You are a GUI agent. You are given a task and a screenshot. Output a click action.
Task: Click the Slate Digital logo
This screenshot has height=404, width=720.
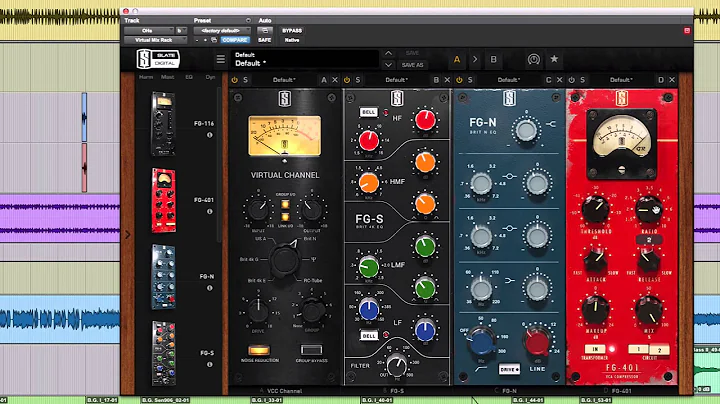coord(158,59)
